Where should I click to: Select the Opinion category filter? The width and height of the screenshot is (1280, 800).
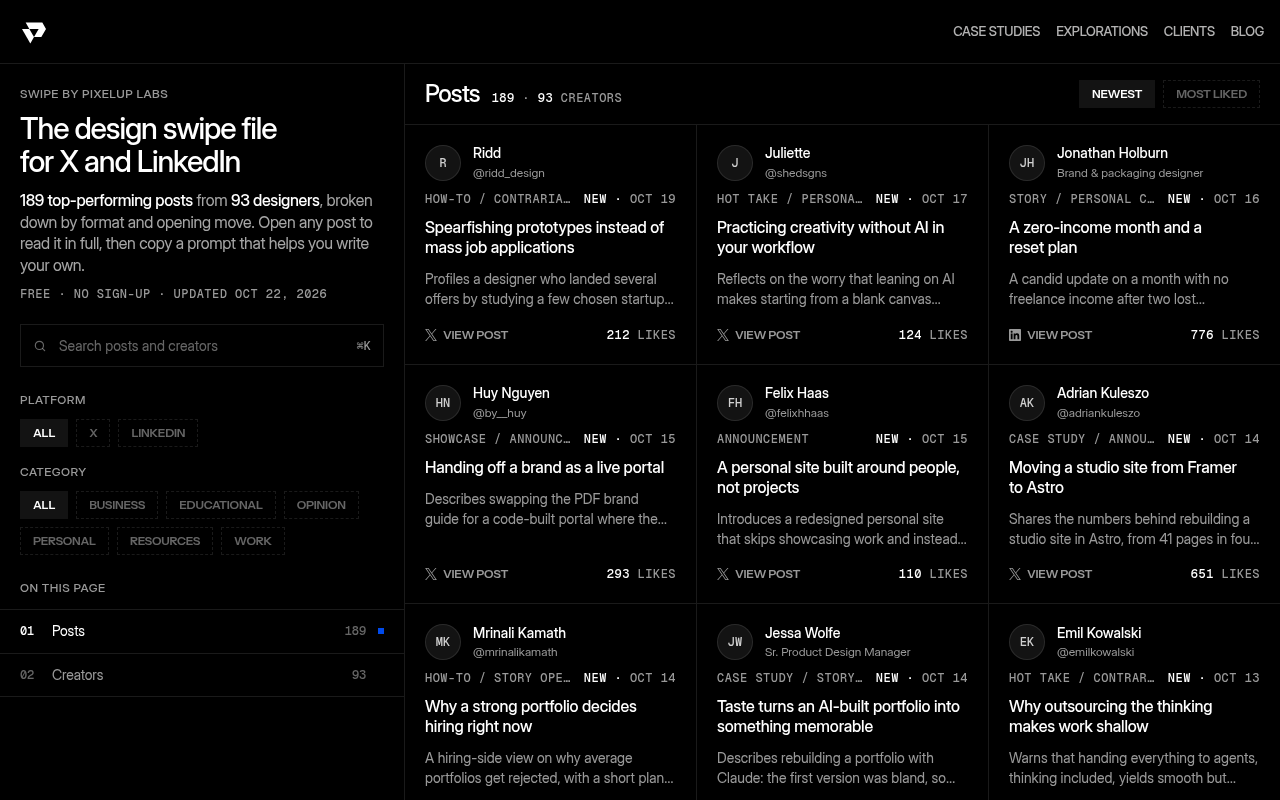(x=321, y=505)
